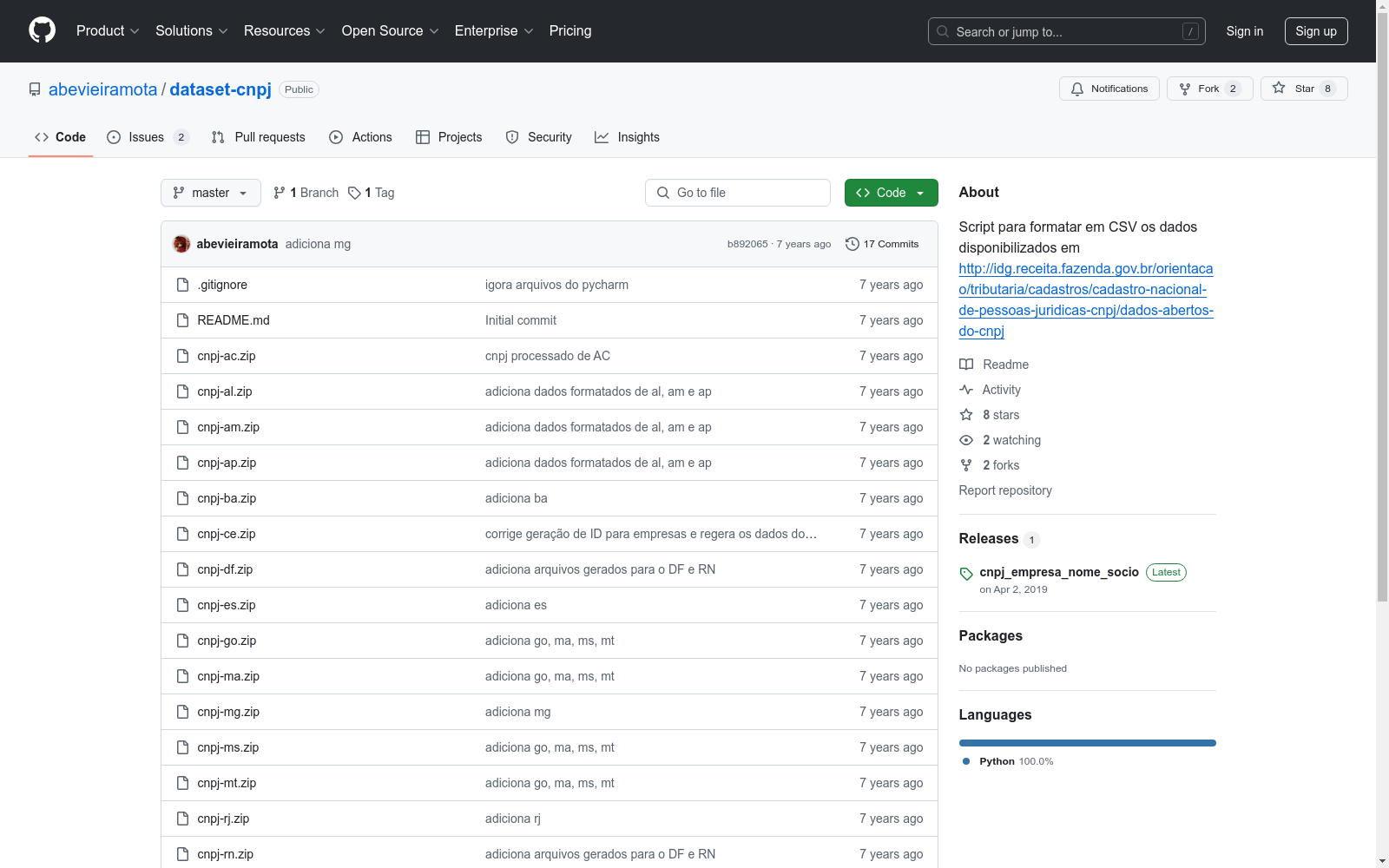This screenshot has width=1389, height=868.
Task: Click the branch icon beside 1 Branch
Action: (280, 193)
